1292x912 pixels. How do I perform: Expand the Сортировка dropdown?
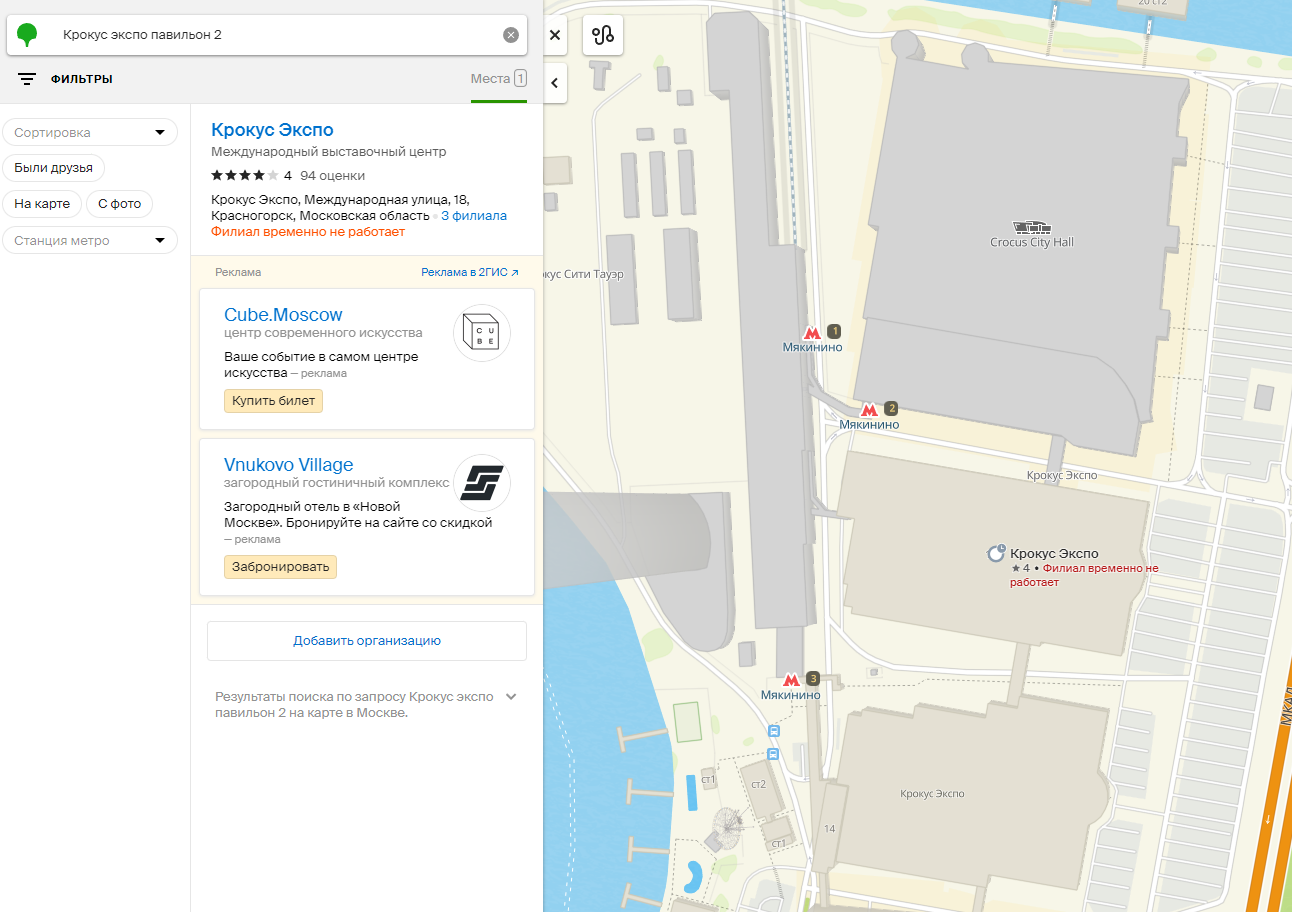pyautogui.click(x=90, y=132)
